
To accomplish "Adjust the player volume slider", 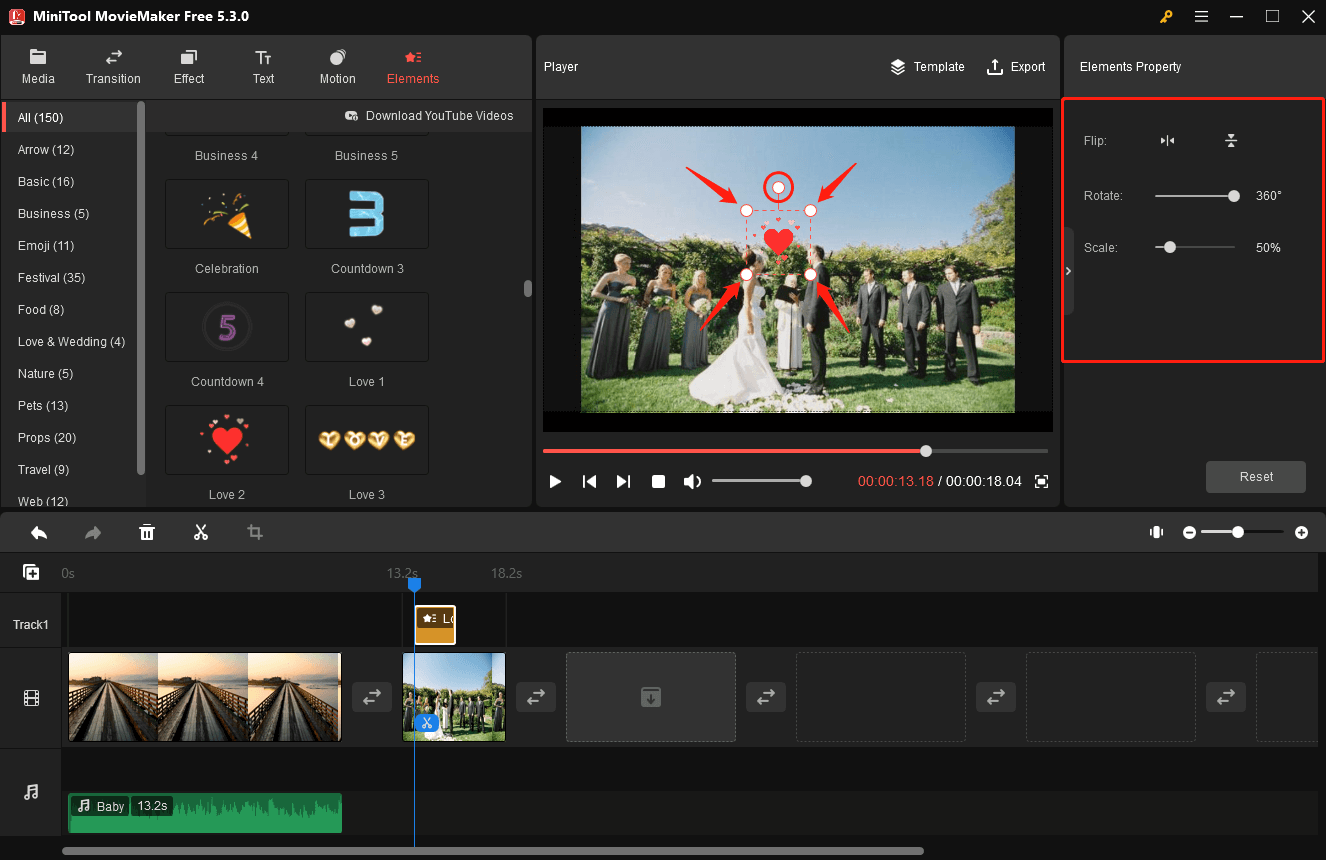I will (x=806, y=481).
